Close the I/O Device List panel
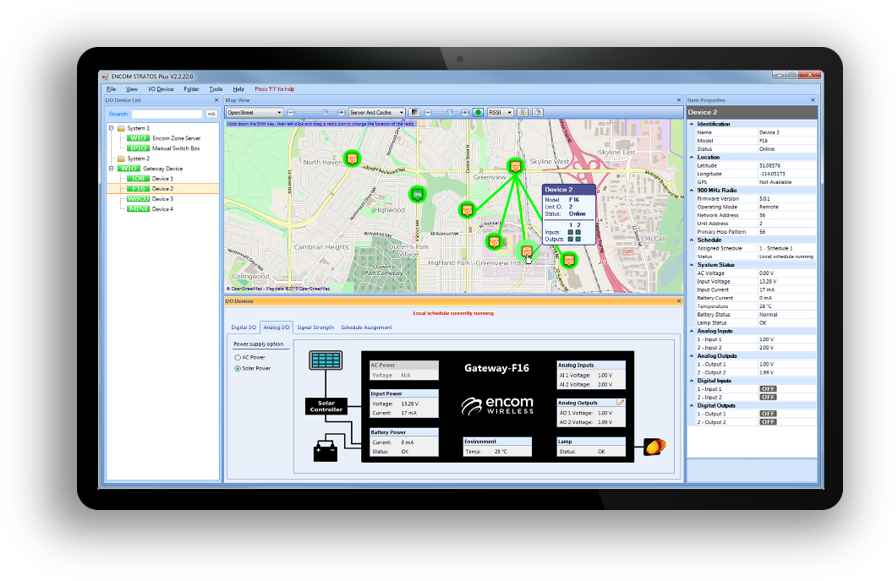This screenshot has width=896, height=581. 216,100
